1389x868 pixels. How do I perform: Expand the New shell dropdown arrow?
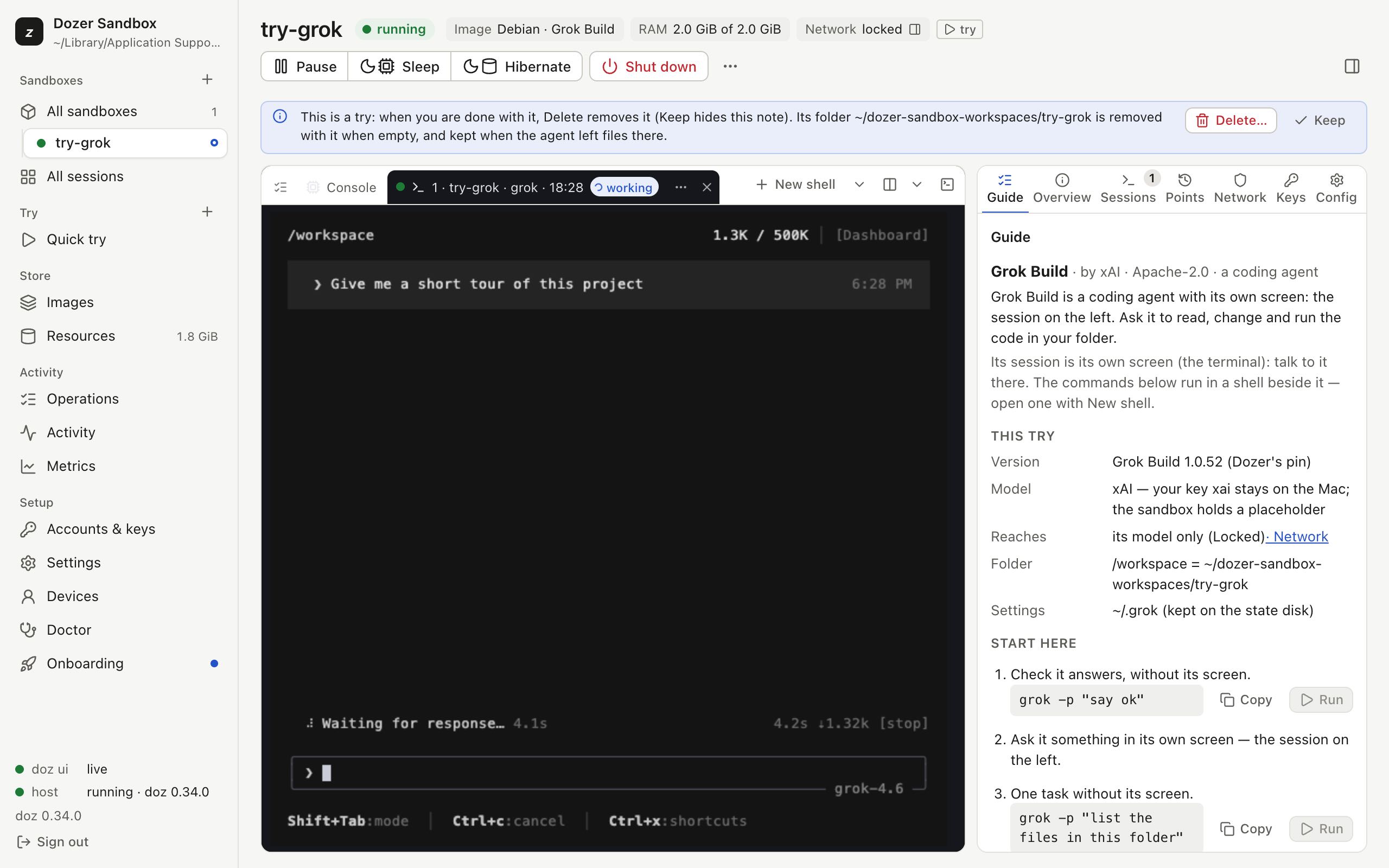[859, 184]
